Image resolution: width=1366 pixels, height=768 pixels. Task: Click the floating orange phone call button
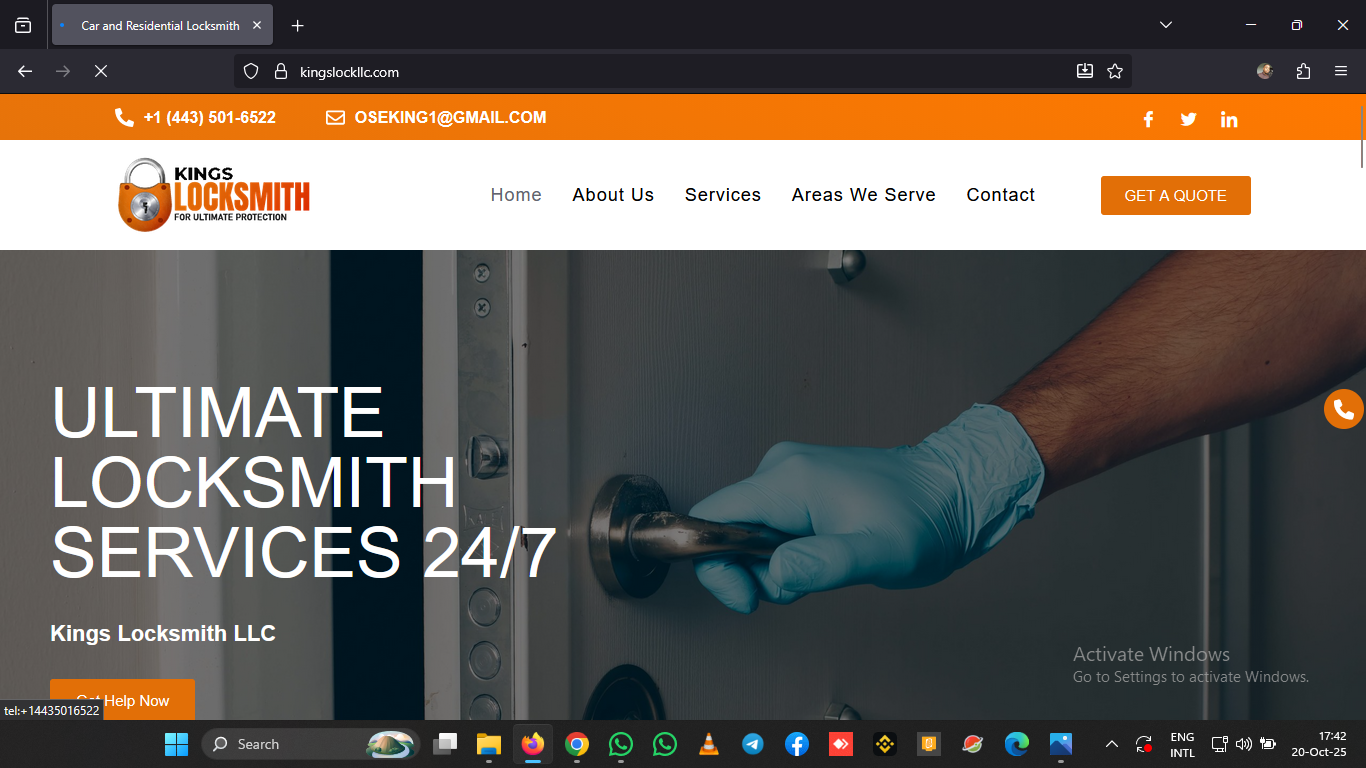coord(1343,409)
